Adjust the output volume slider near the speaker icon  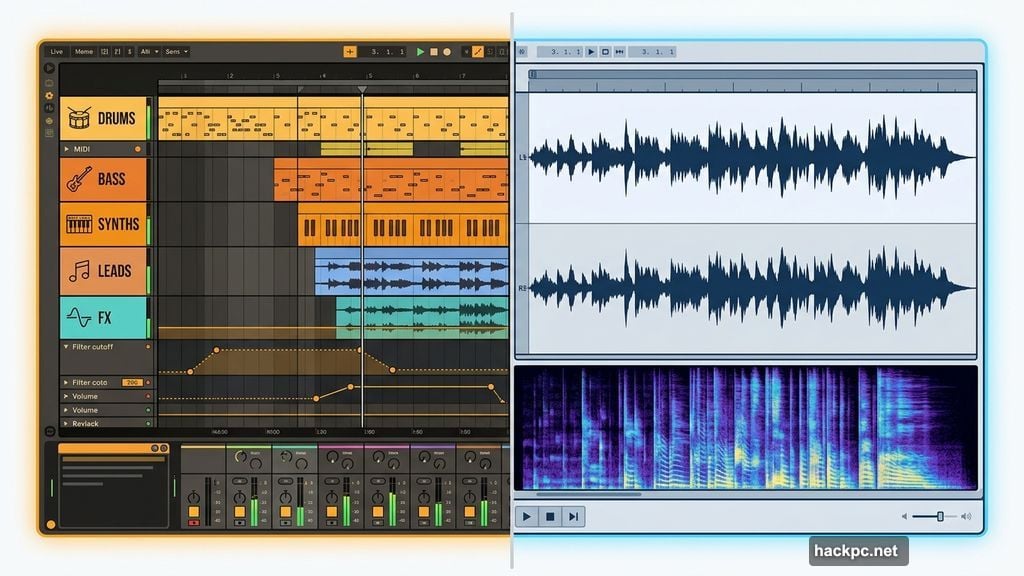tap(938, 517)
